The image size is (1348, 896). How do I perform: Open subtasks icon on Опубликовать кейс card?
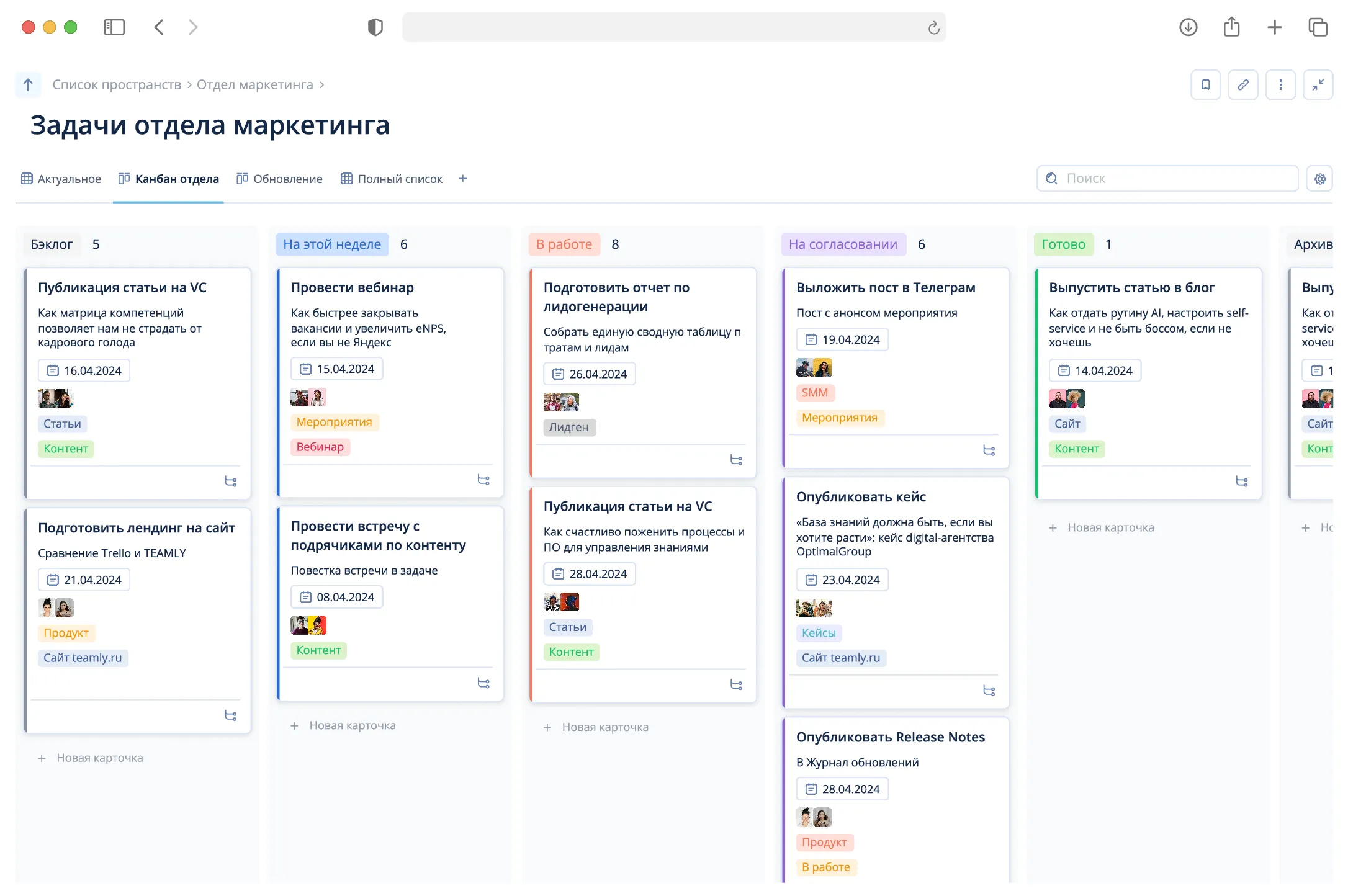pos(989,691)
